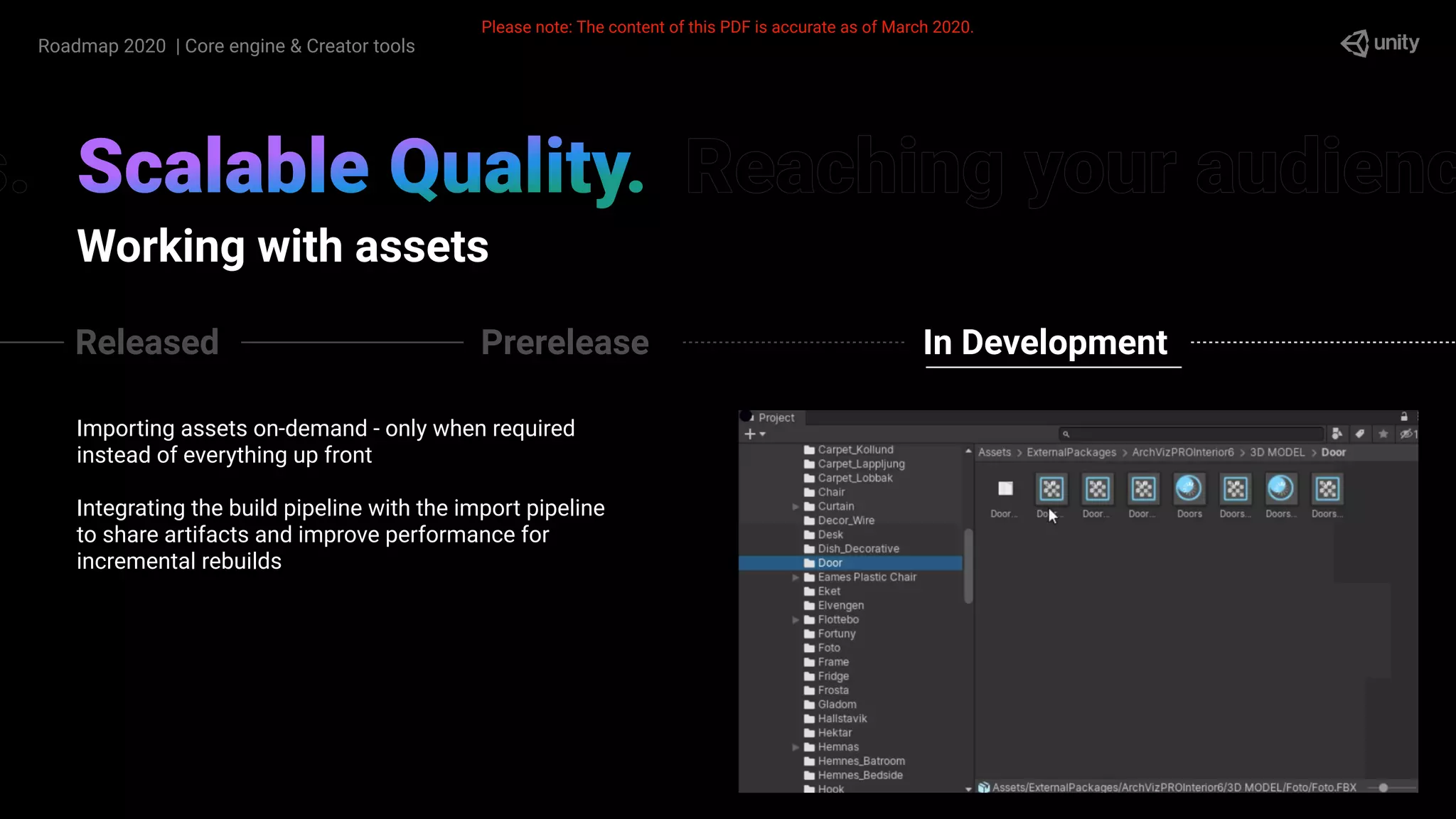Select the highlighted Door folder
Image resolution: width=1456 pixels, height=819 pixels.
point(850,563)
